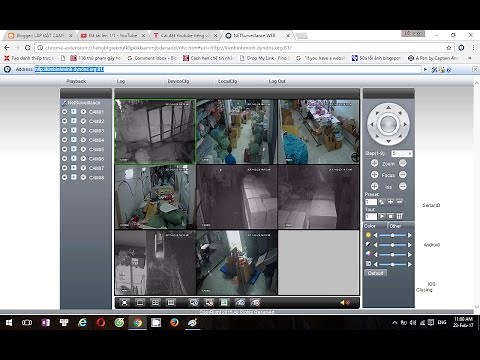The image size is (480, 360).
Task: Switch to single-window view
Action: click(140, 303)
